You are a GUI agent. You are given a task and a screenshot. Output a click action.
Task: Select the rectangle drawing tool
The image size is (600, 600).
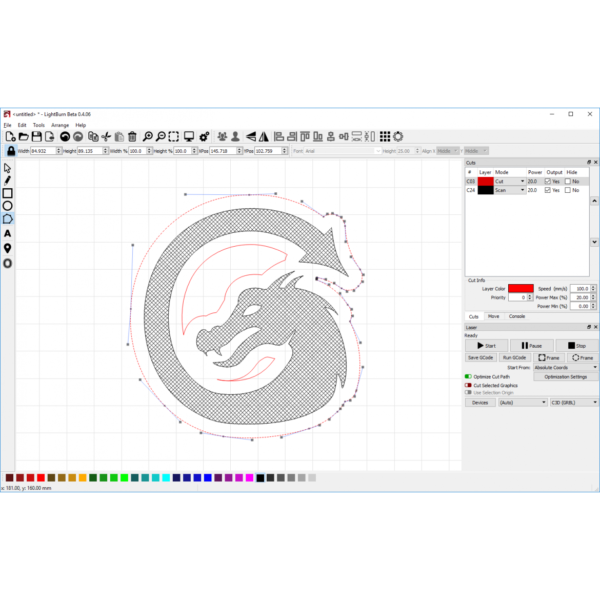coord(8,193)
